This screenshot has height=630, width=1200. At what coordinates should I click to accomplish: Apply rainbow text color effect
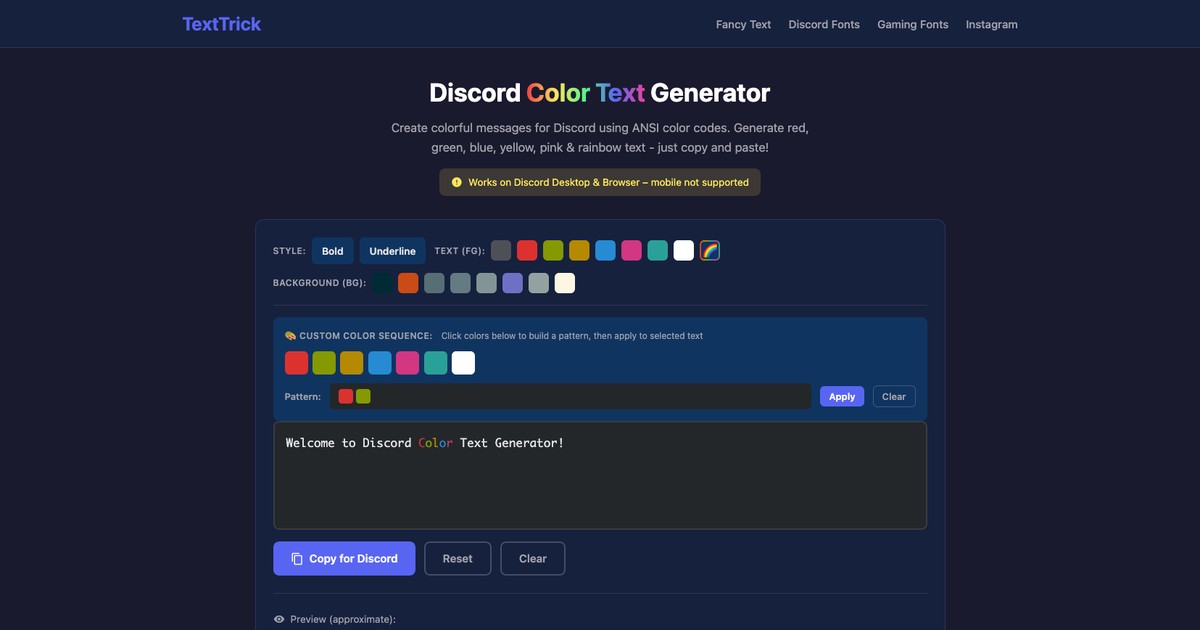709,251
